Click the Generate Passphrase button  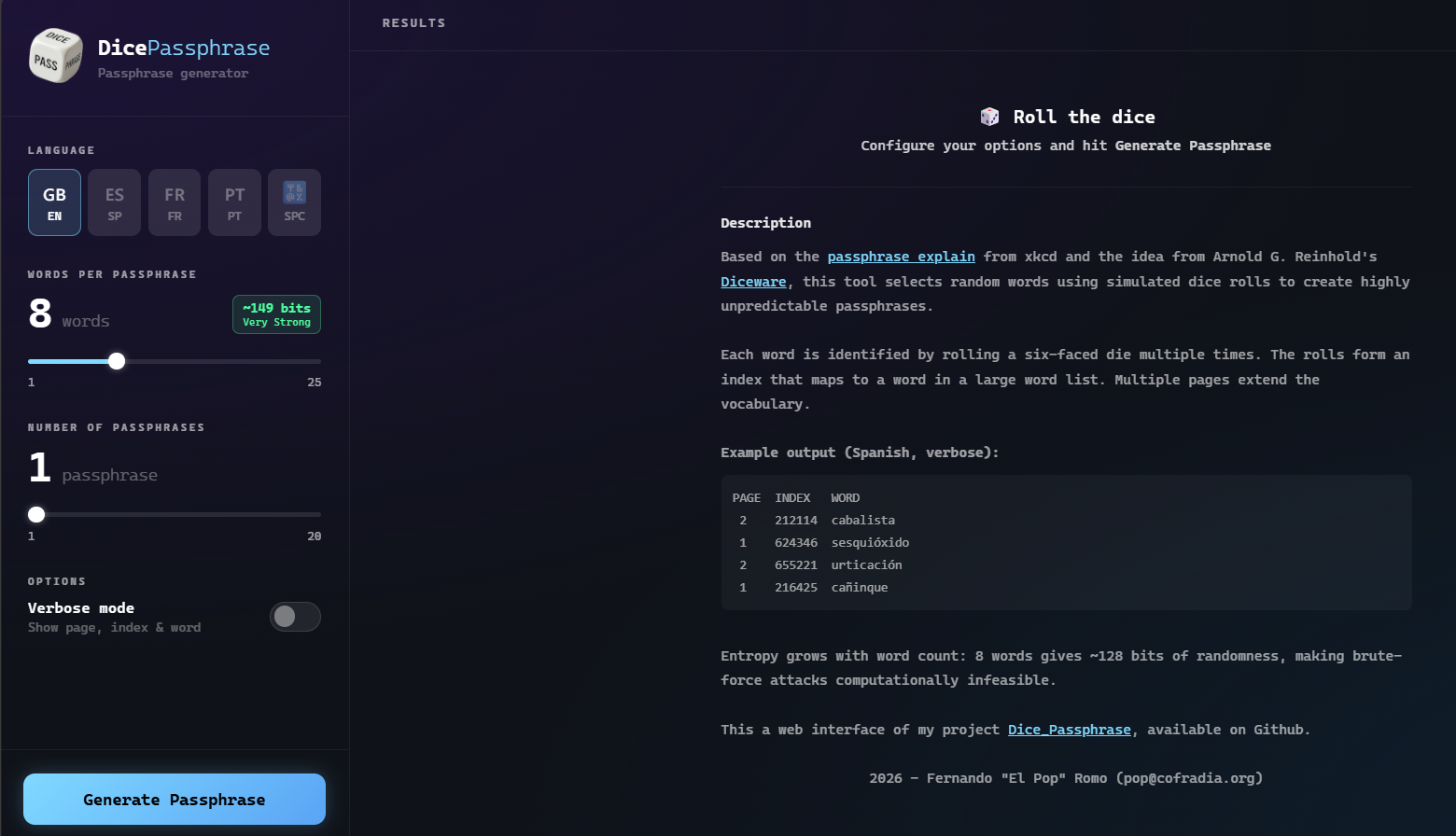click(175, 800)
